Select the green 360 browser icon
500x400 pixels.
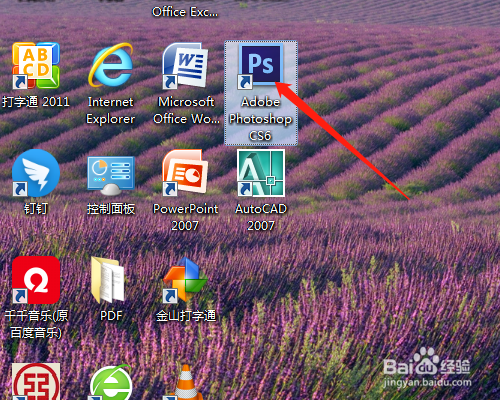click(x=111, y=383)
